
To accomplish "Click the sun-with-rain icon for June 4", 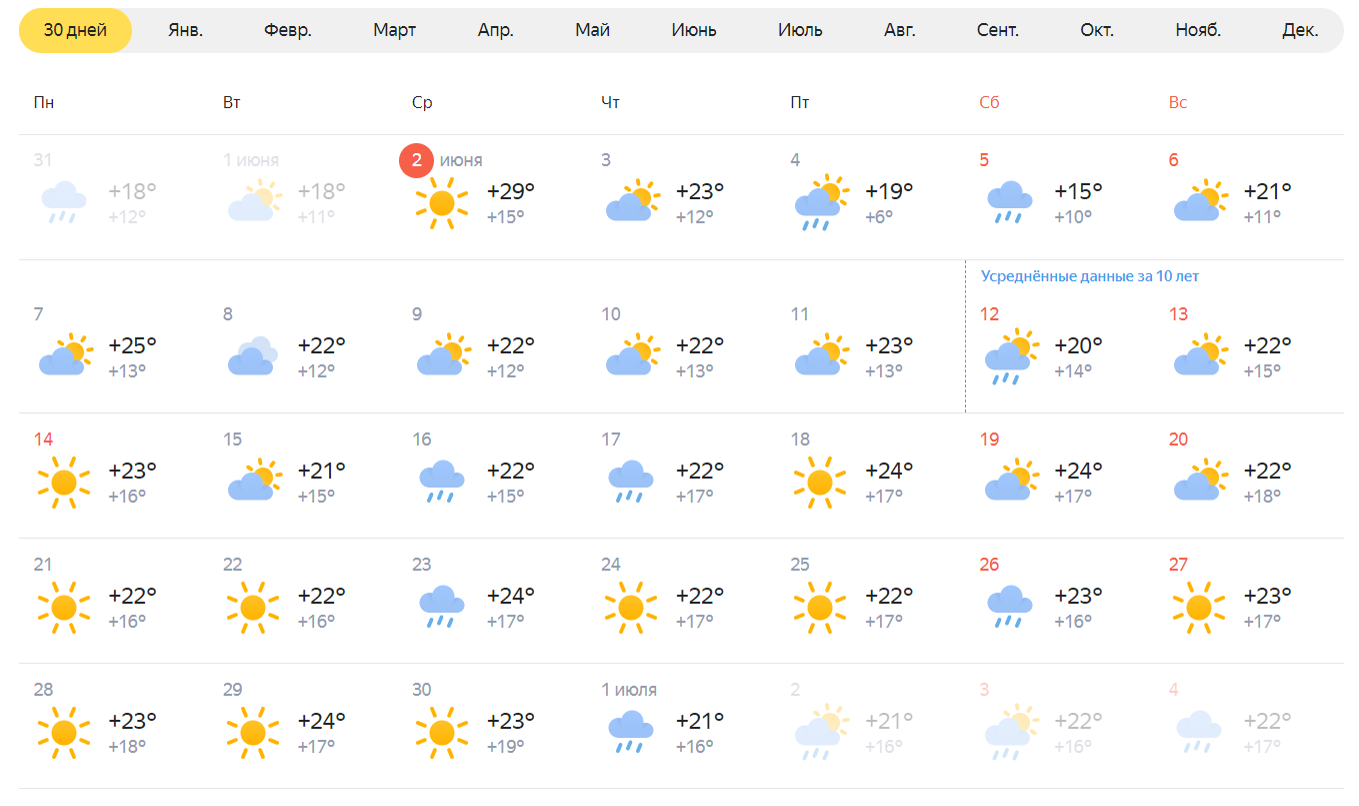I will point(820,203).
